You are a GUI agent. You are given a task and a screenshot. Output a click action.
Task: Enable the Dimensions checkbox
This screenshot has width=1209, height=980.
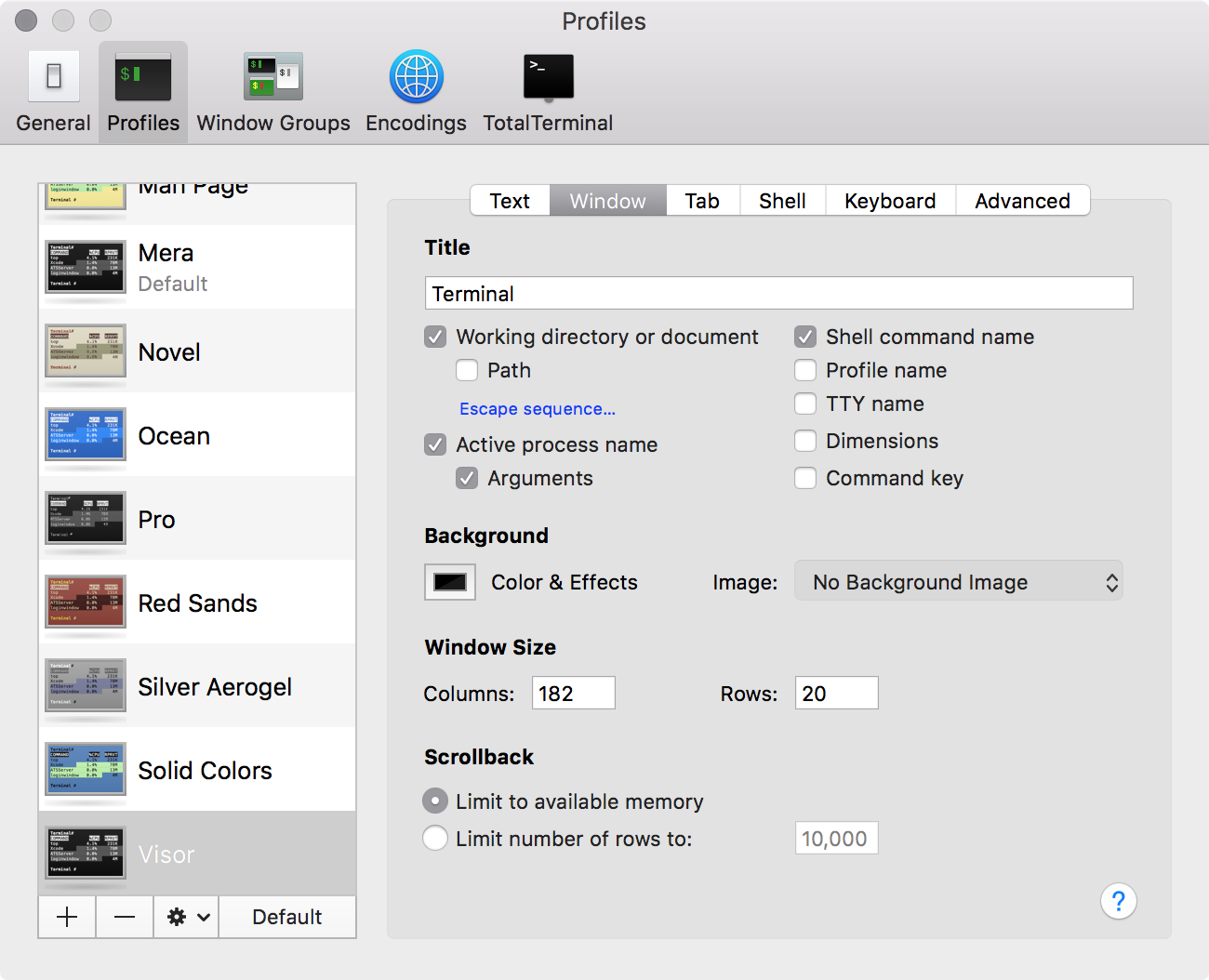pos(805,441)
